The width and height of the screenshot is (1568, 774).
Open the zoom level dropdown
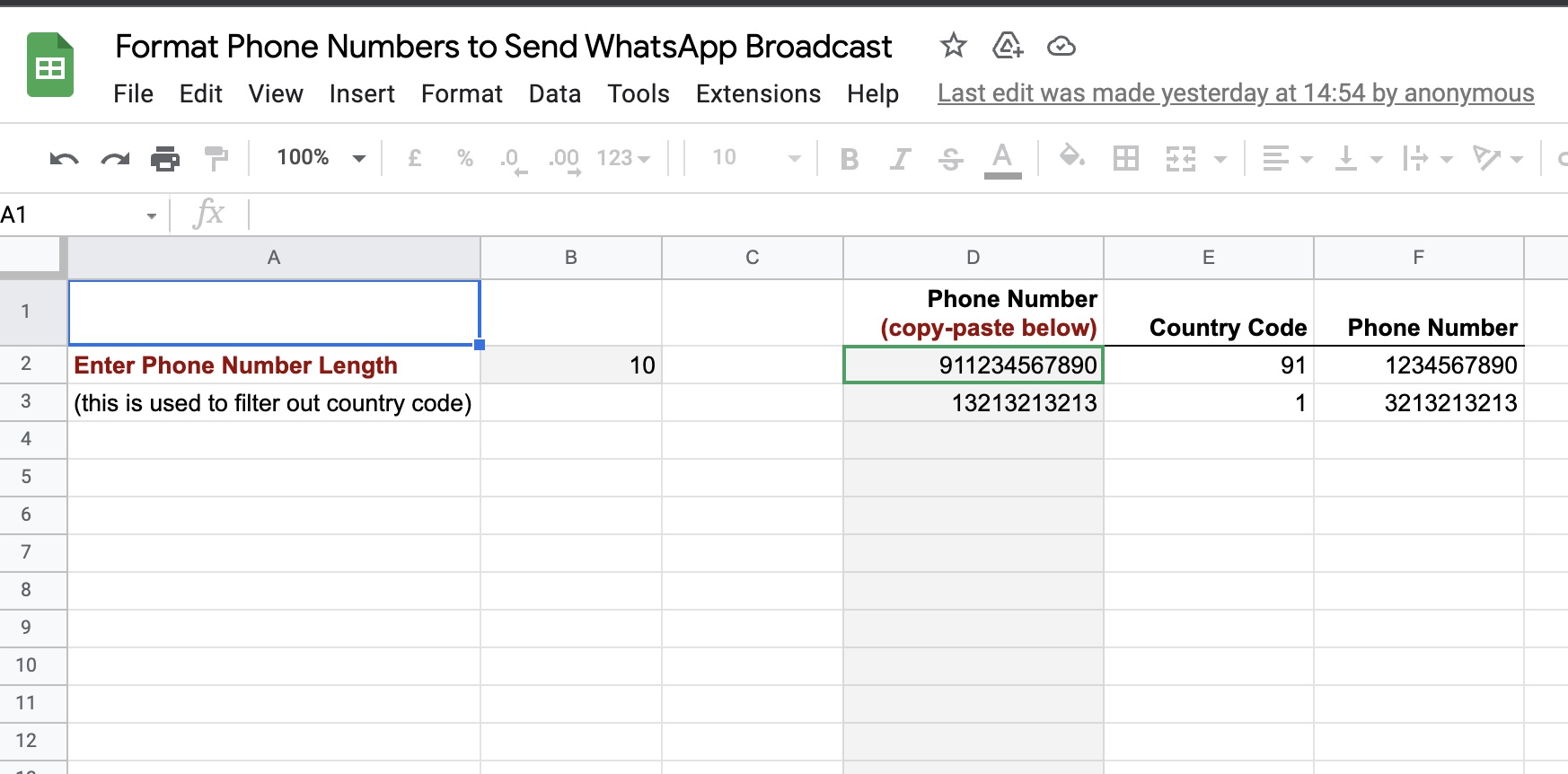click(x=321, y=158)
